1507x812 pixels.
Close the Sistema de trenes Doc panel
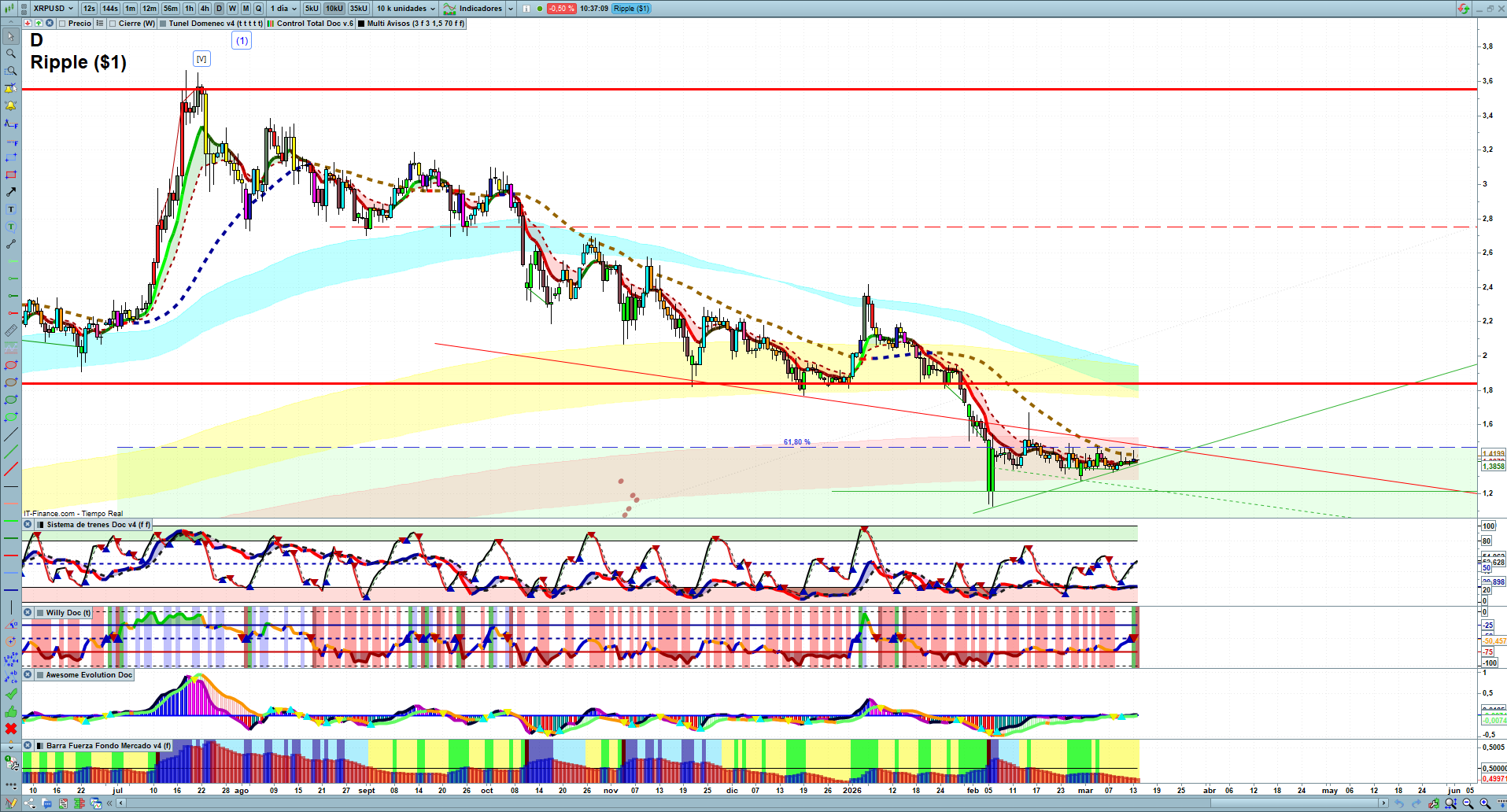tap(28, 525)
